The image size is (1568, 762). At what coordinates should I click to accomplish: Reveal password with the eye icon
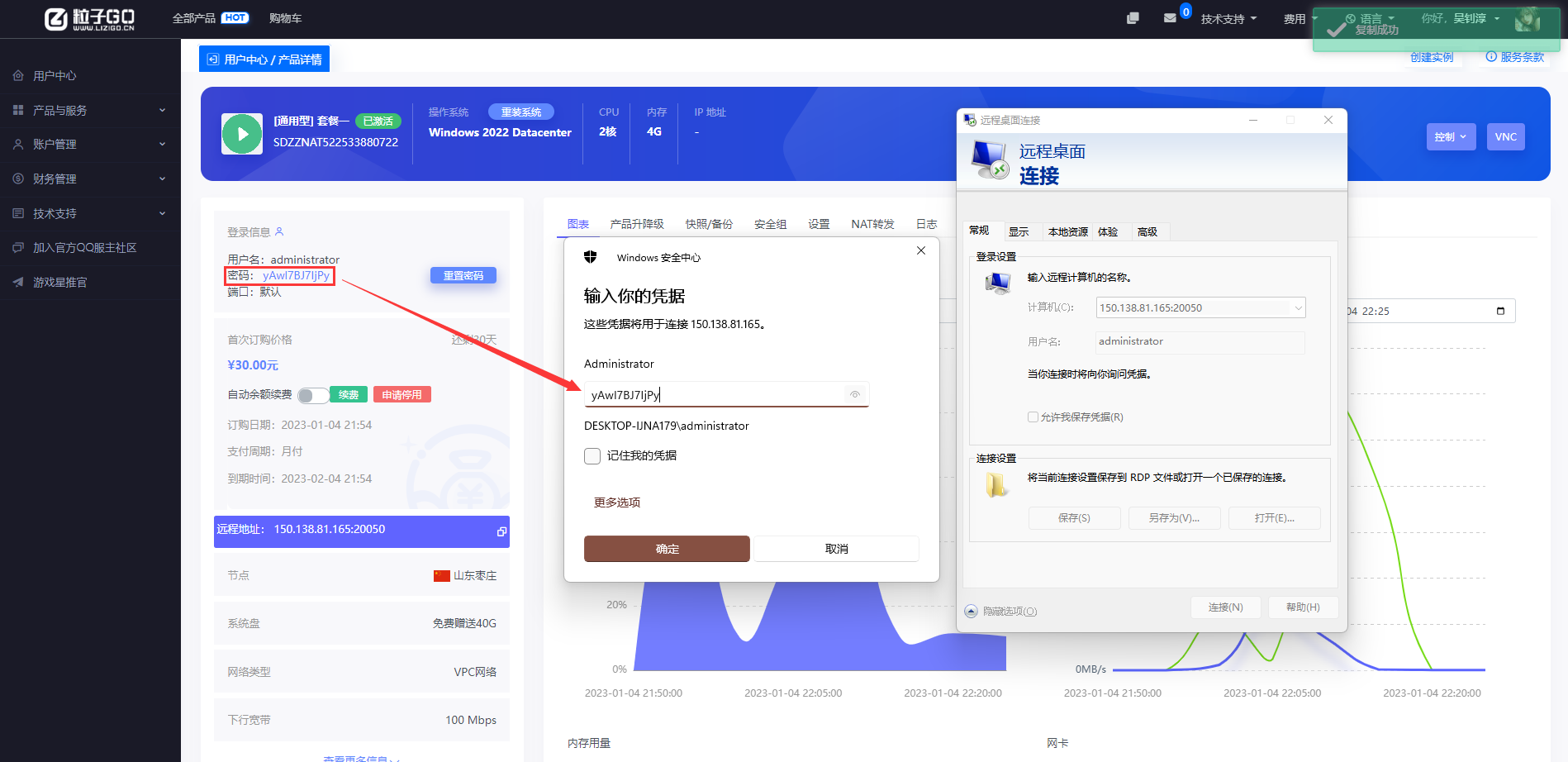pyautogui.click(x=855, y=394)
